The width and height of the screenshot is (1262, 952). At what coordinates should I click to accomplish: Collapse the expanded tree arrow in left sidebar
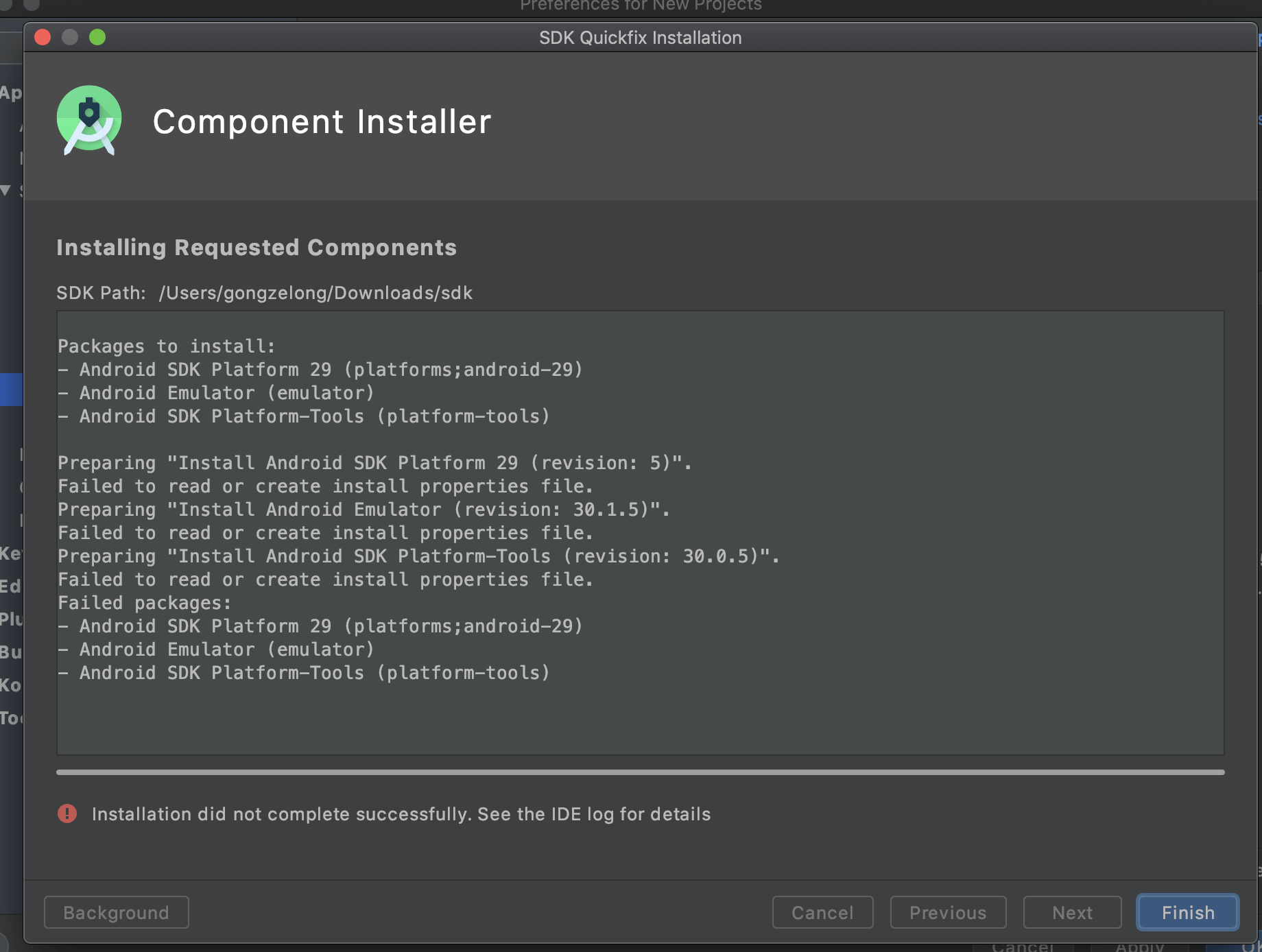pos(6,191)
